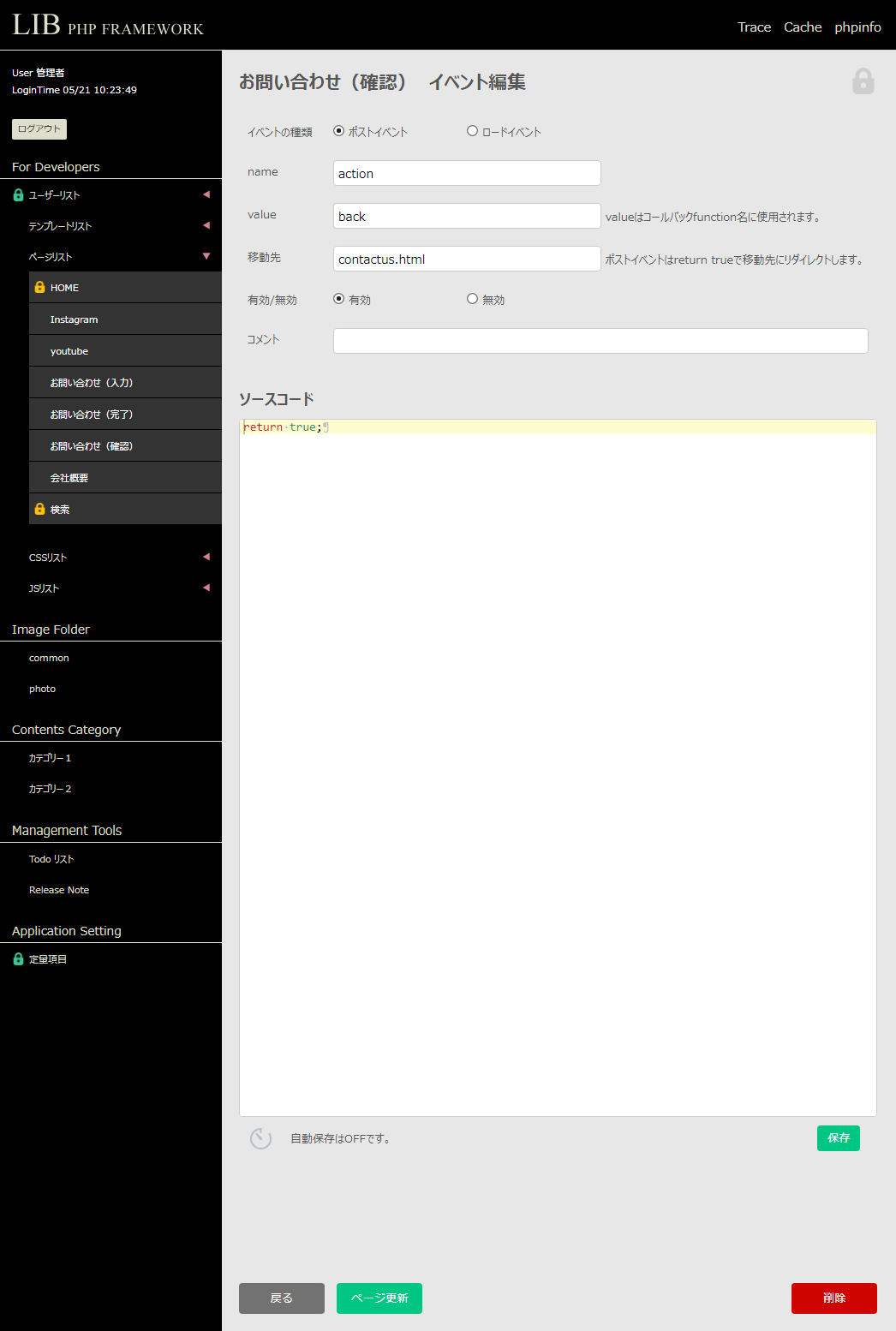The image size is (896, 1331).
Task: Click the yellow lock icon beside 検索
Action: pos(39,510)
